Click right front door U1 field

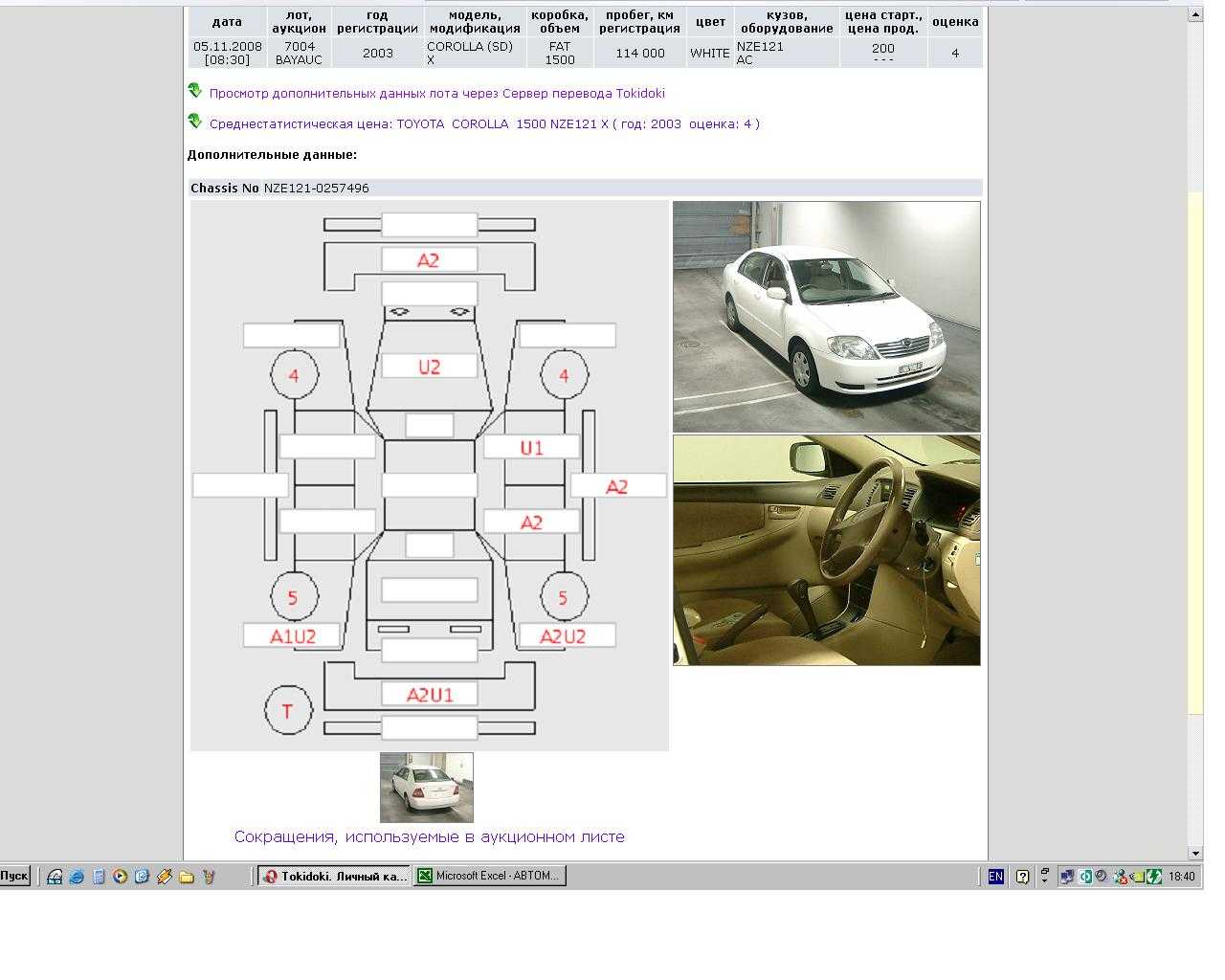pos(531,447)
